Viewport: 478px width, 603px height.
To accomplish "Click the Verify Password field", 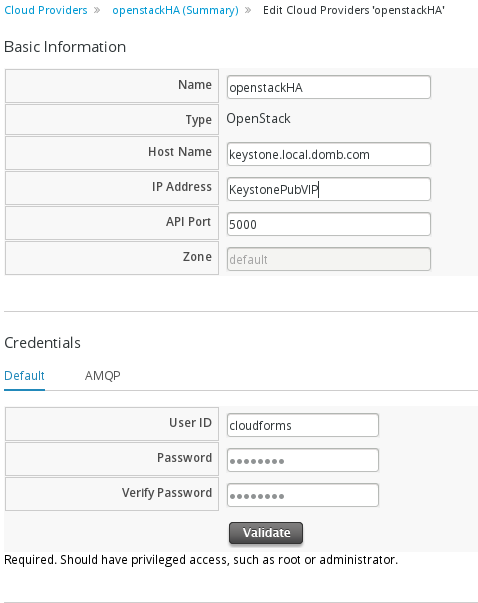I will pos(303,495).
